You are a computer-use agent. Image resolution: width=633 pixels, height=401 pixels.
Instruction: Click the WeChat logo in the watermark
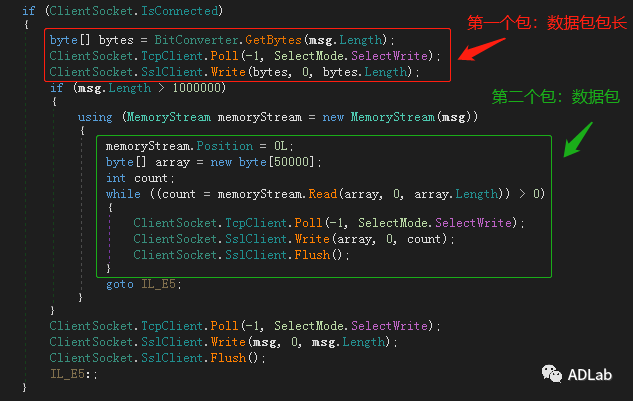pyautogui.click(x=553, y=374)
